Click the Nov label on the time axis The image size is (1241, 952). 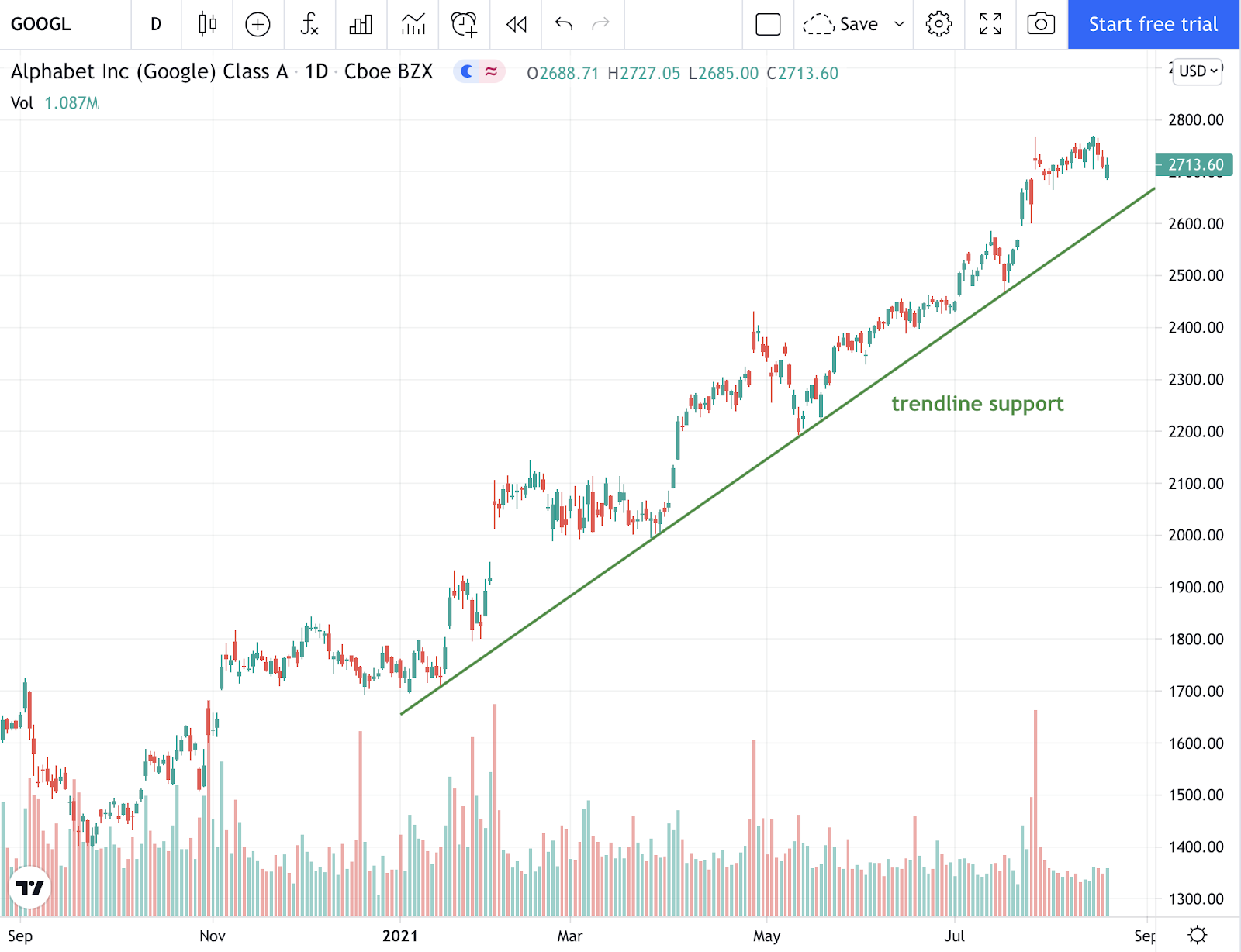213,936
